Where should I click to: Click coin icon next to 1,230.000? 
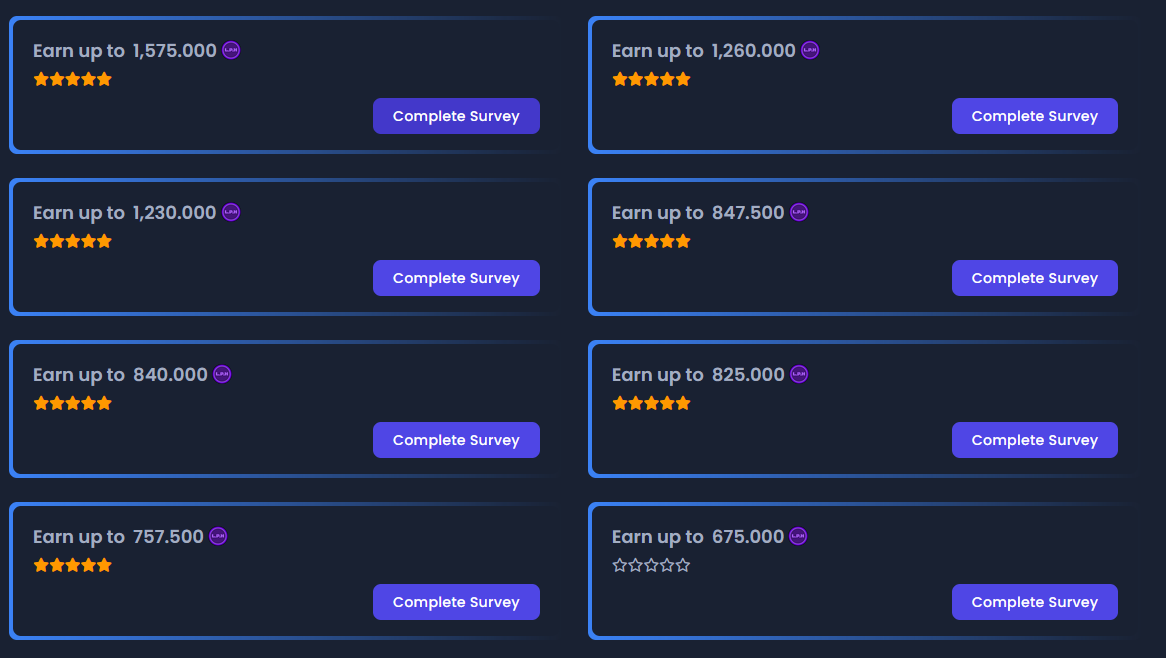231,212
